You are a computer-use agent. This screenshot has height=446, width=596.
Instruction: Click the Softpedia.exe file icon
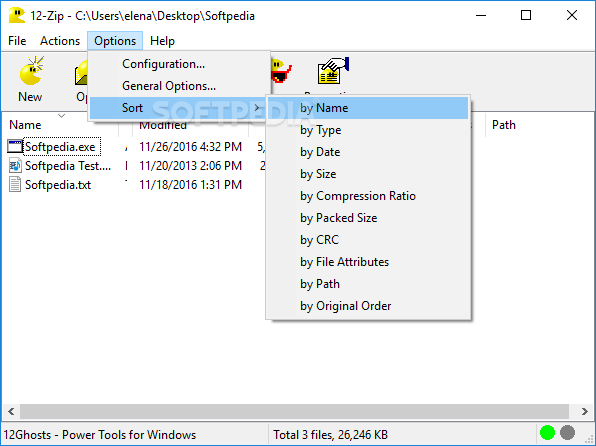pyautogui.click(x=15, y=147)
